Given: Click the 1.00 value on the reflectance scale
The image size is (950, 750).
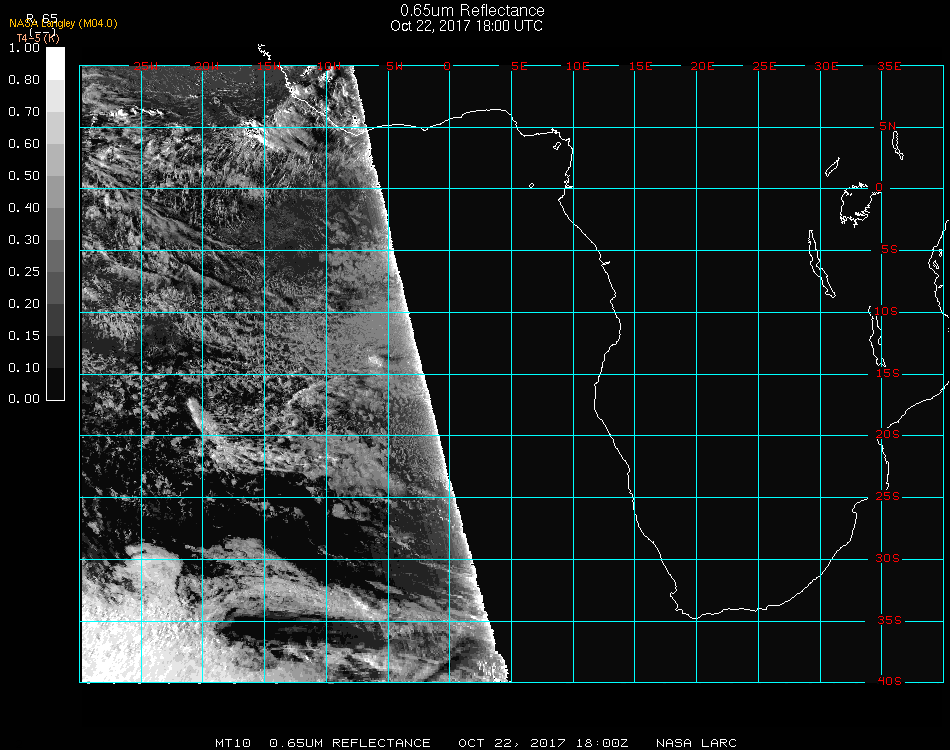Looking at the screenshot, I should [24, 48].
